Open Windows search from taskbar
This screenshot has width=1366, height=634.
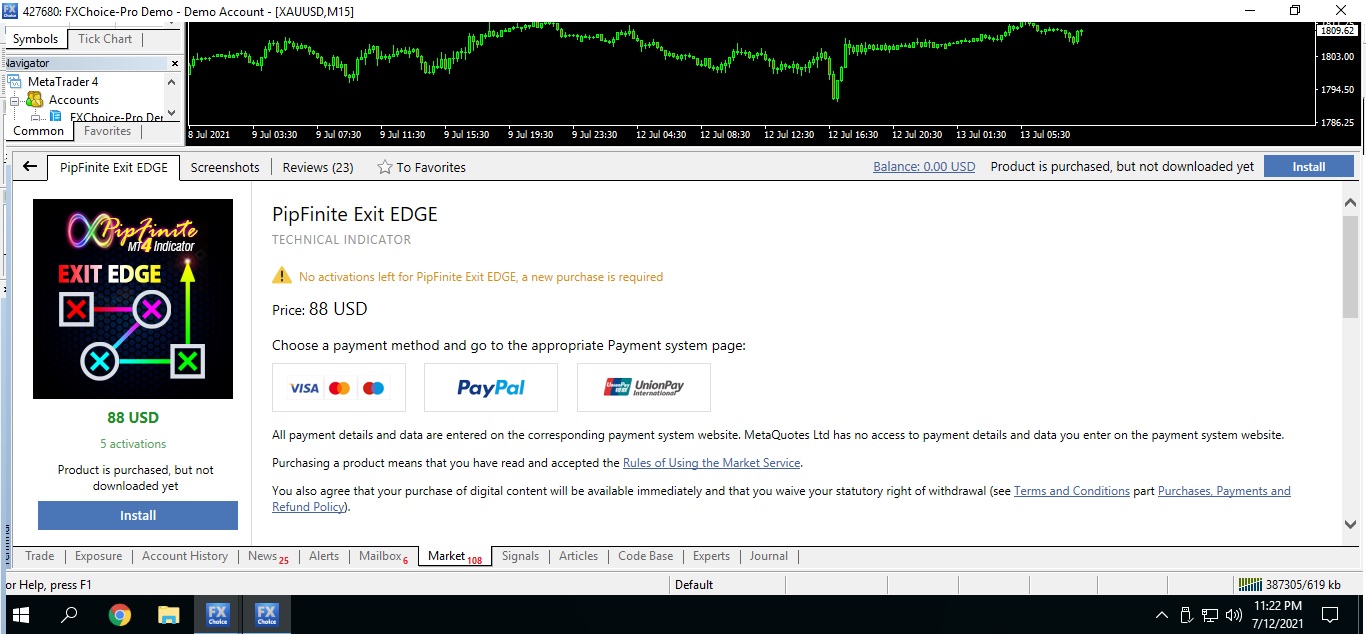tap(69, 615)
